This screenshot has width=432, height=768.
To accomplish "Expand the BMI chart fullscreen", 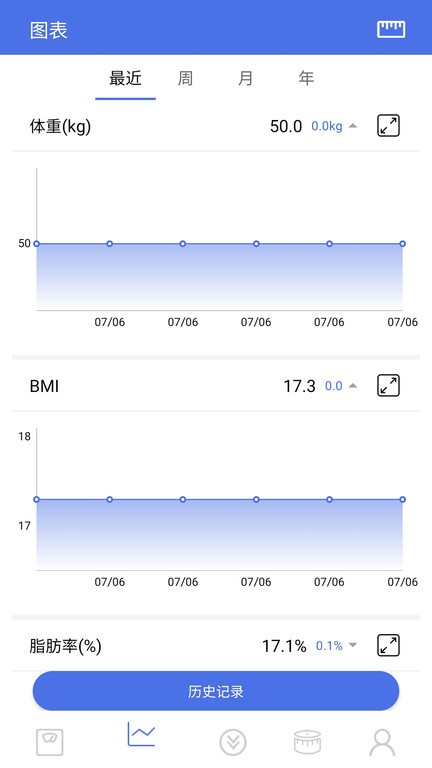I will point(388,385).
